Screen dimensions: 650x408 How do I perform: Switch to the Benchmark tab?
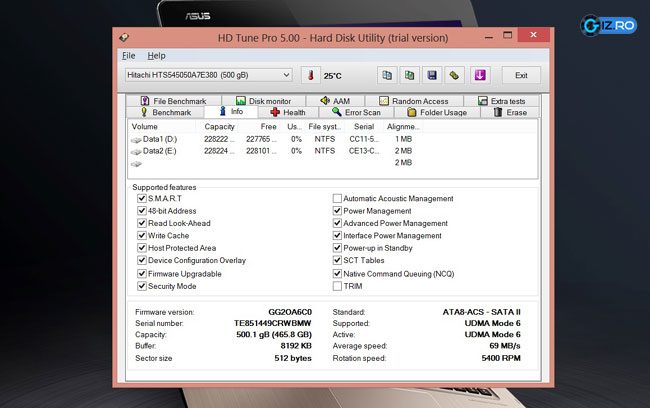pyautogui.click(x=165, y=112)
